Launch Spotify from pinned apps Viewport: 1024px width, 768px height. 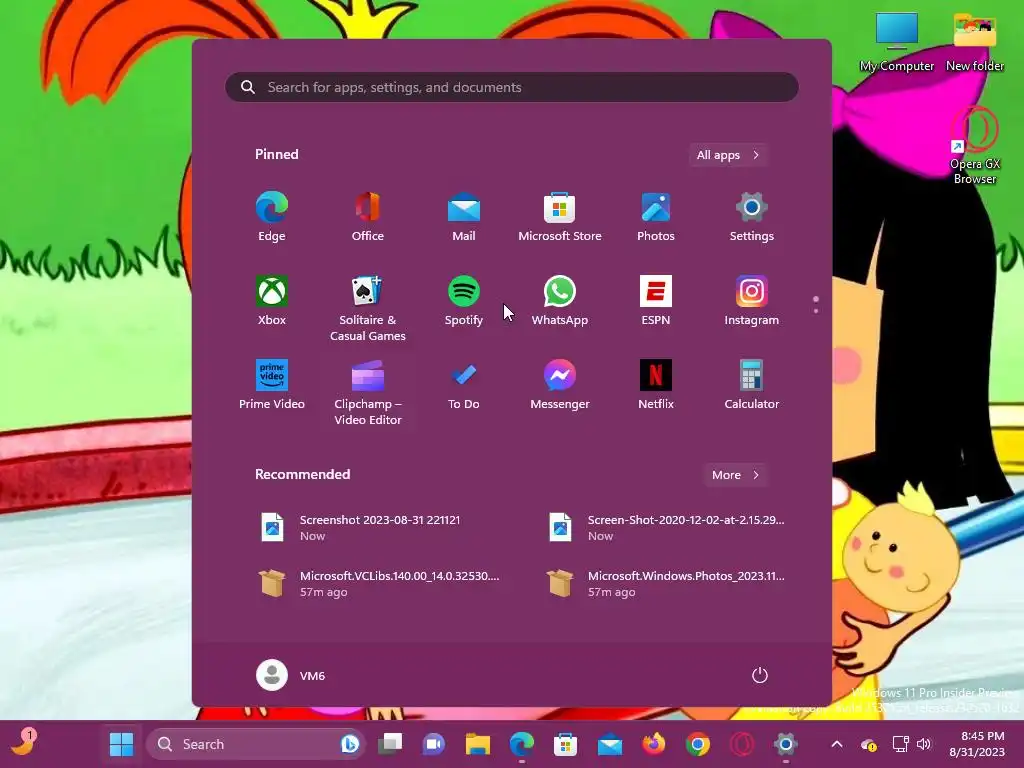pos(464,301)
